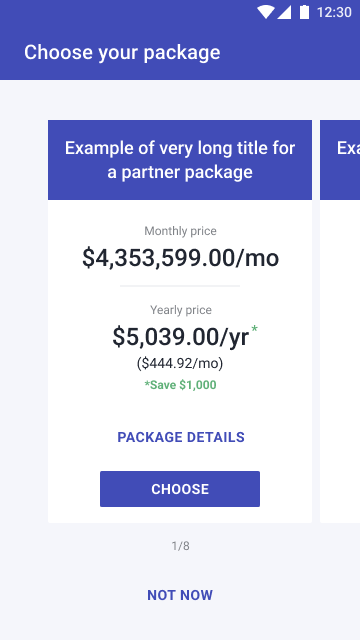Tap the Wi-Fi status icon

click(x=265, y=12)
